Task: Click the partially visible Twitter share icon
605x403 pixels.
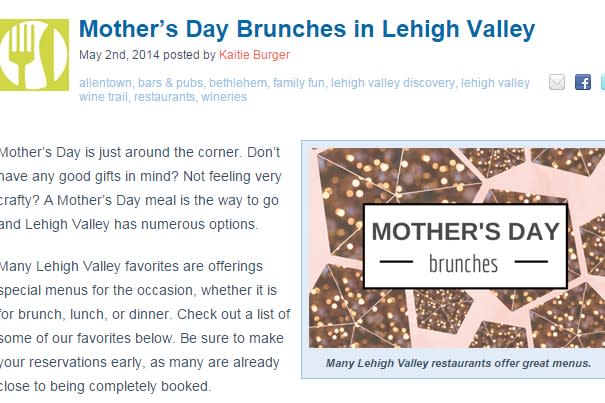Action: click(x=603, y=82)
